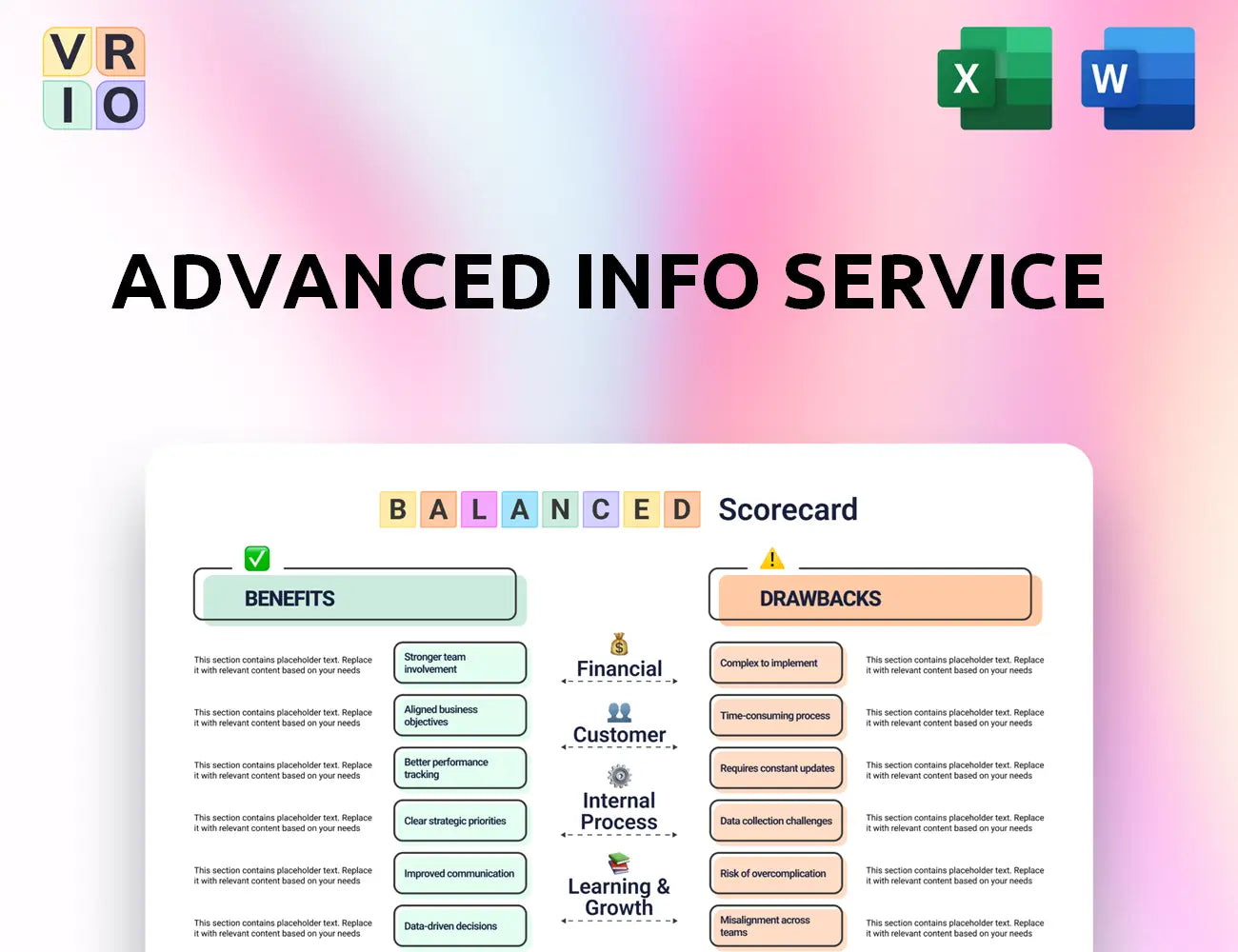The image size is (1238, 952).
Task: Select the Data-driven decisions box
Action: click(461, 926)
